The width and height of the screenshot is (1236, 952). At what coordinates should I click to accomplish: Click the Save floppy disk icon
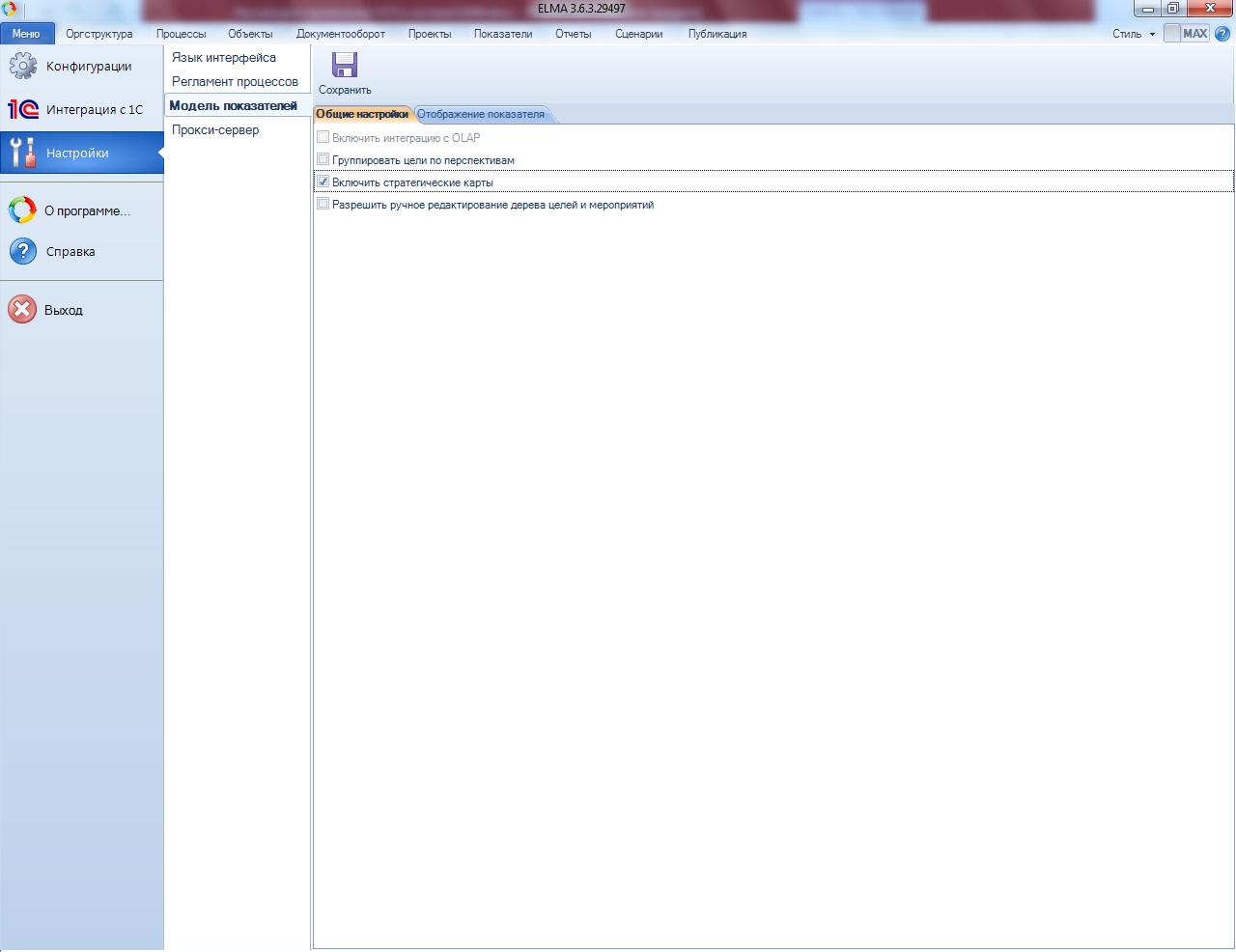(x=345, y=66)
